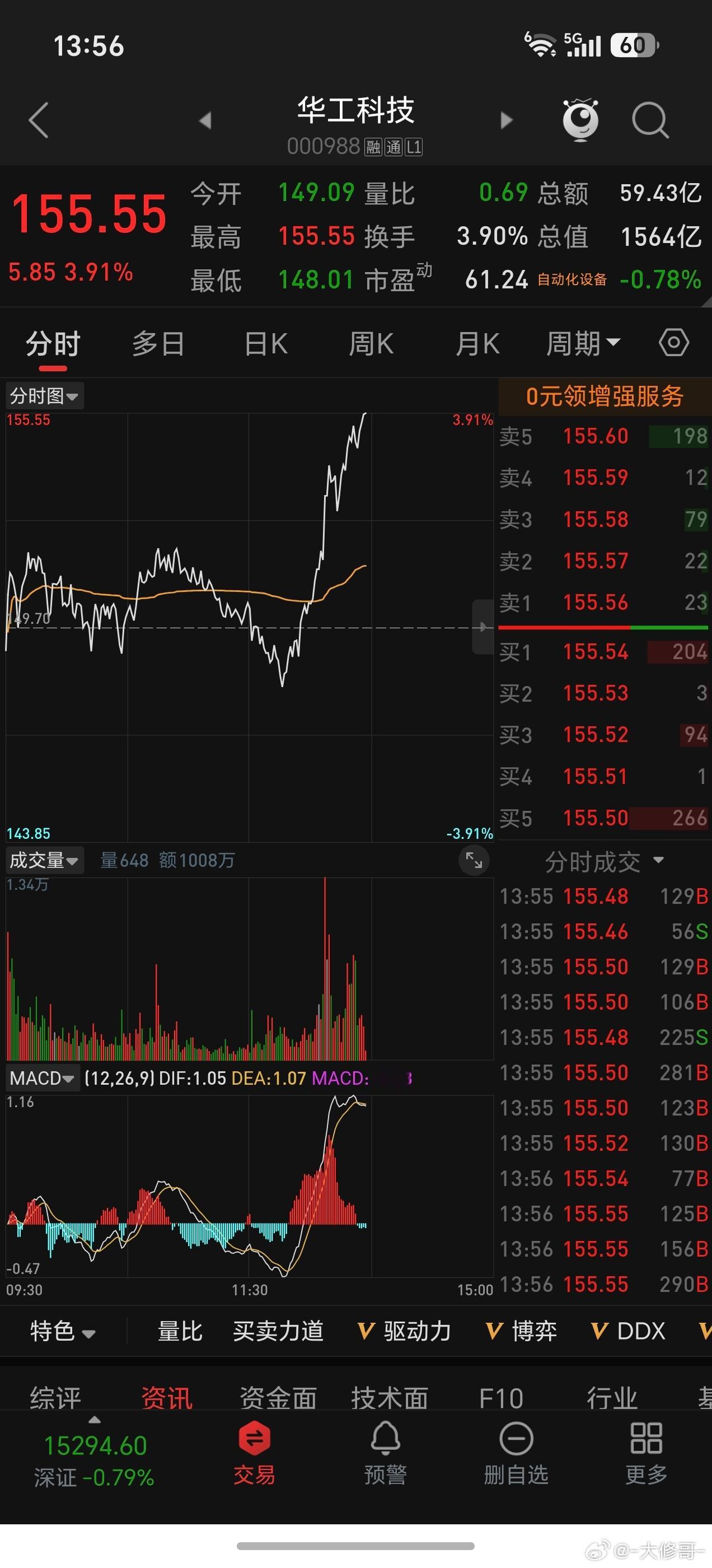712x1568 pixels.
Task: Tap the MACD chart panel
Action: [250, 1186]
